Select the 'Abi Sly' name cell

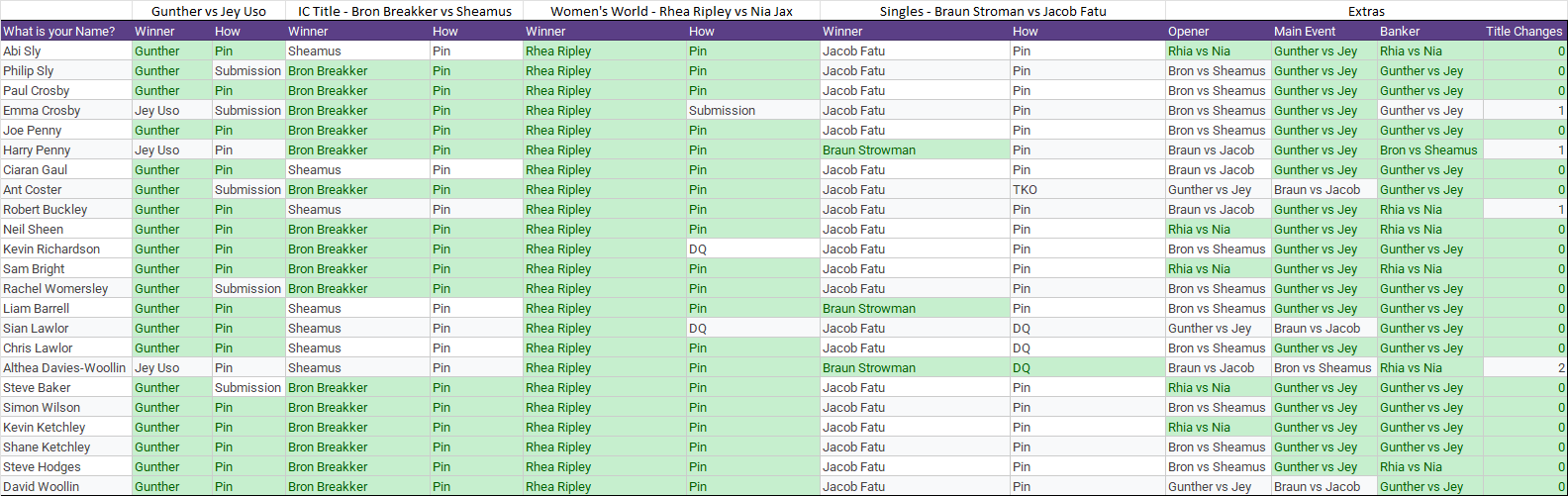[x=22, y=51]
